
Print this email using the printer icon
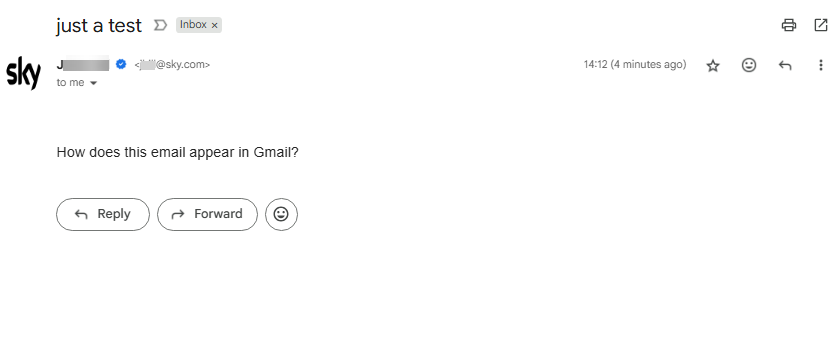pyautogui.click(x=789, y=25)
